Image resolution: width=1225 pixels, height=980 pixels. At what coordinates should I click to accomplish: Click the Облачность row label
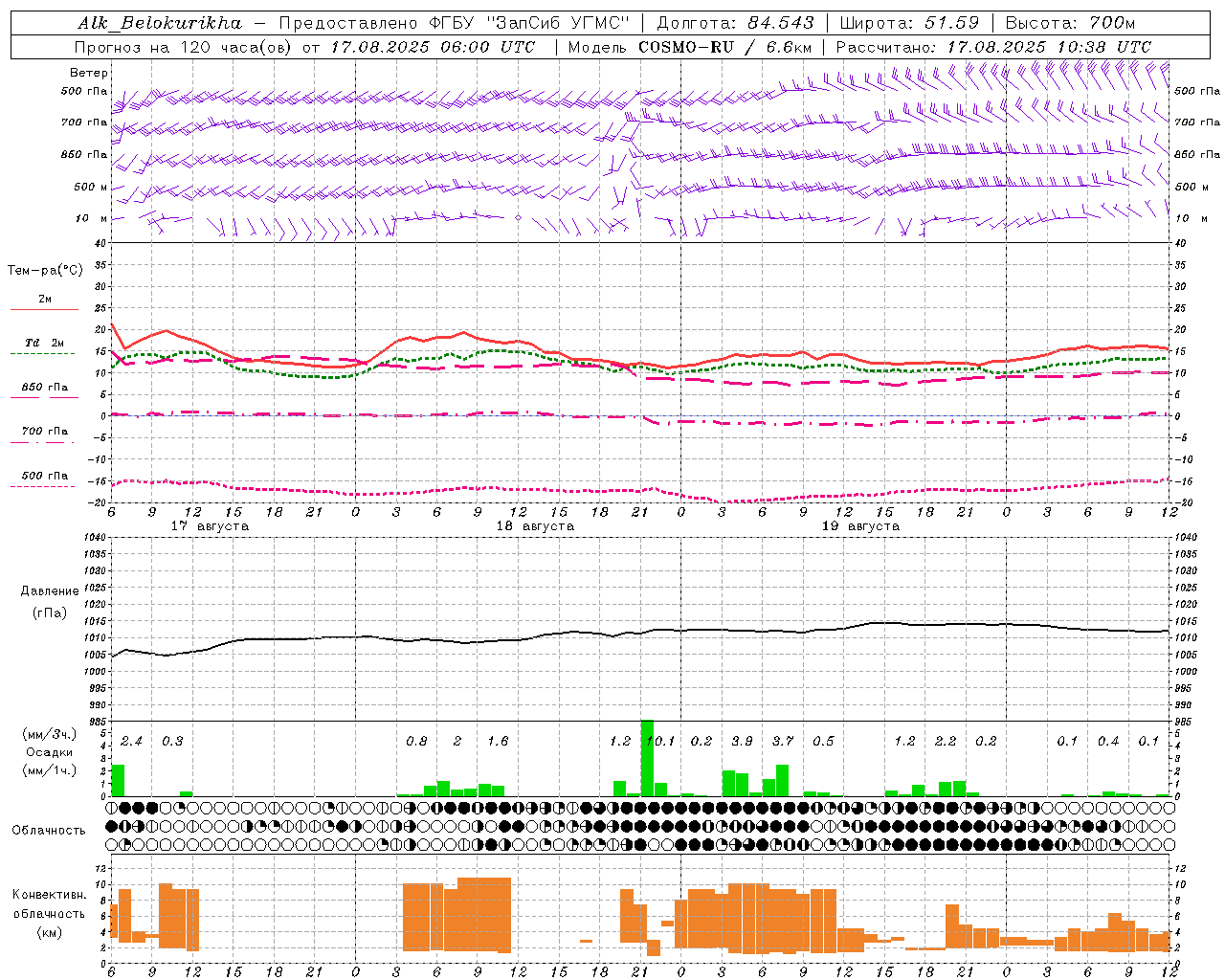pos(48,830)
